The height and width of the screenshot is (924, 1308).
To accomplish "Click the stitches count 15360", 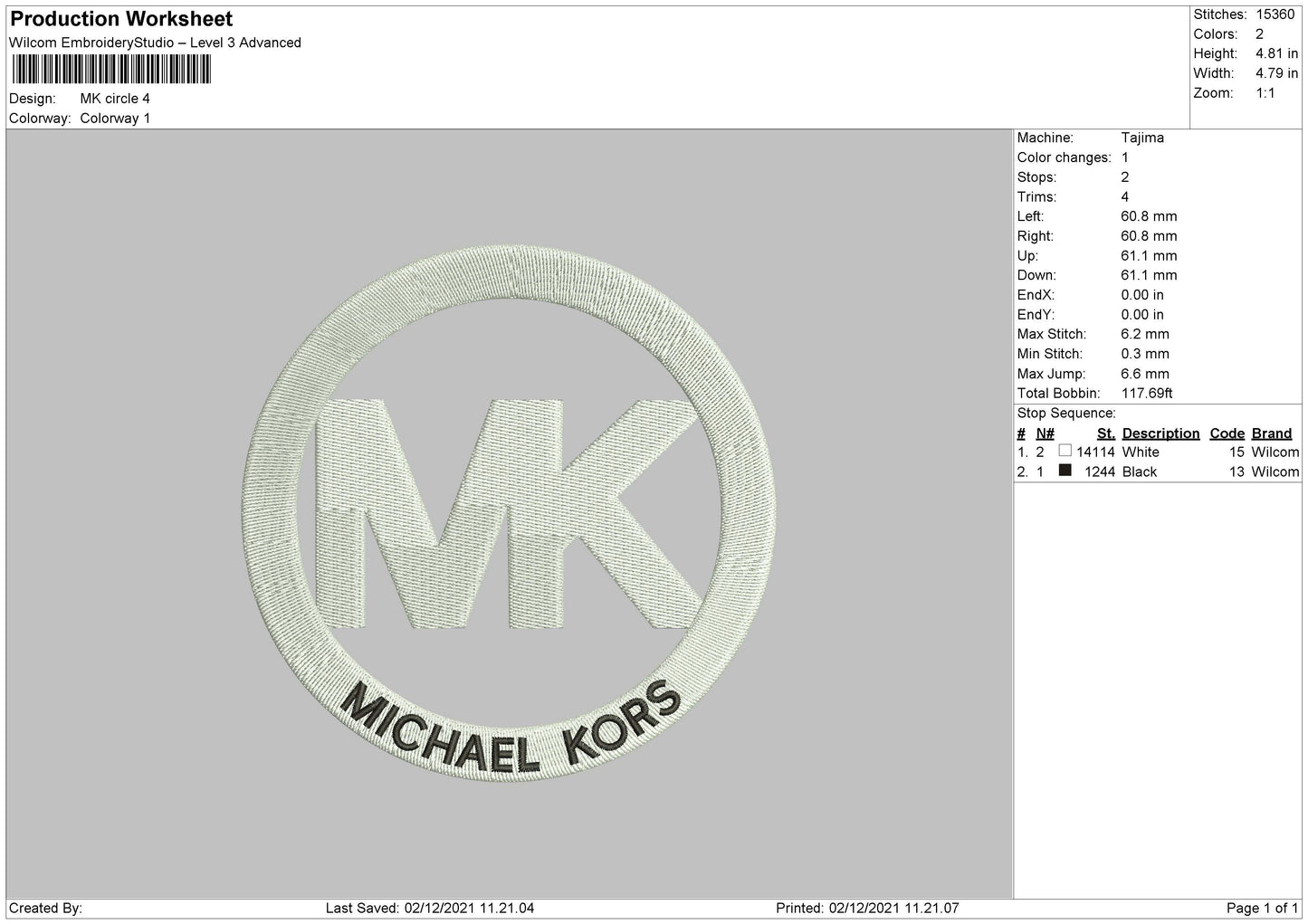I will pos(1275,14).
